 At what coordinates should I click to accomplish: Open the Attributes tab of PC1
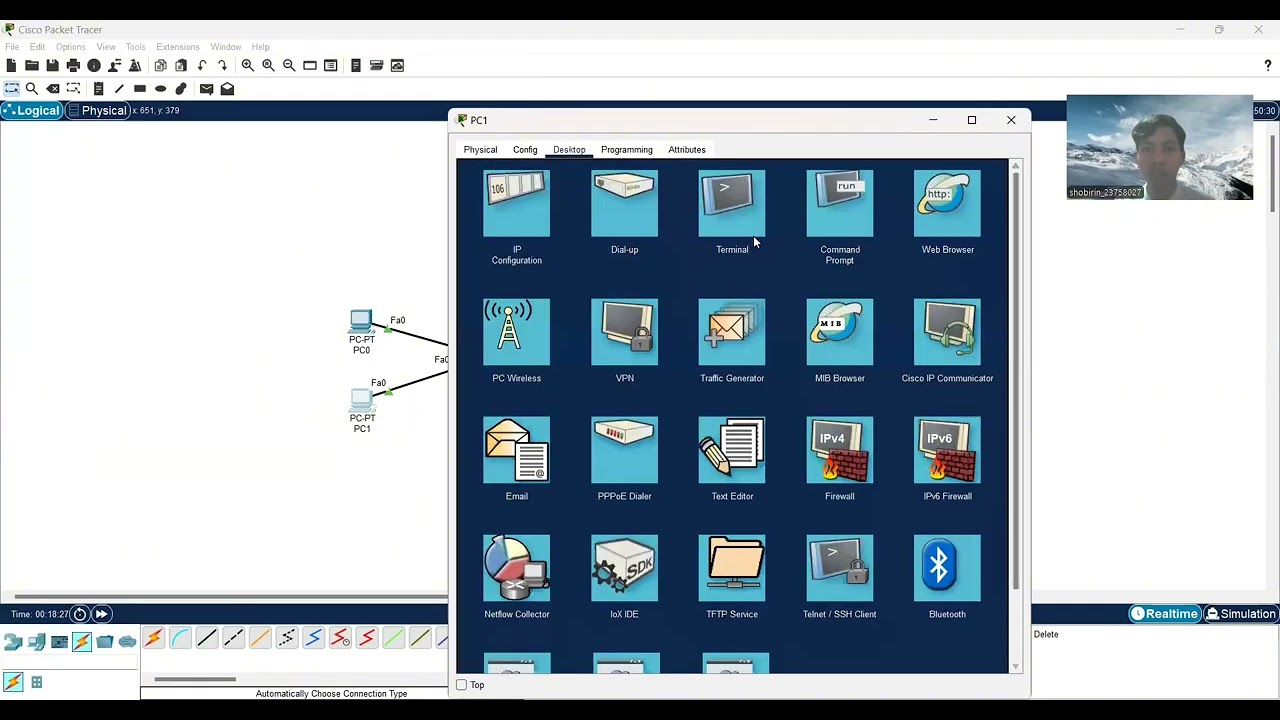[687, 150]
